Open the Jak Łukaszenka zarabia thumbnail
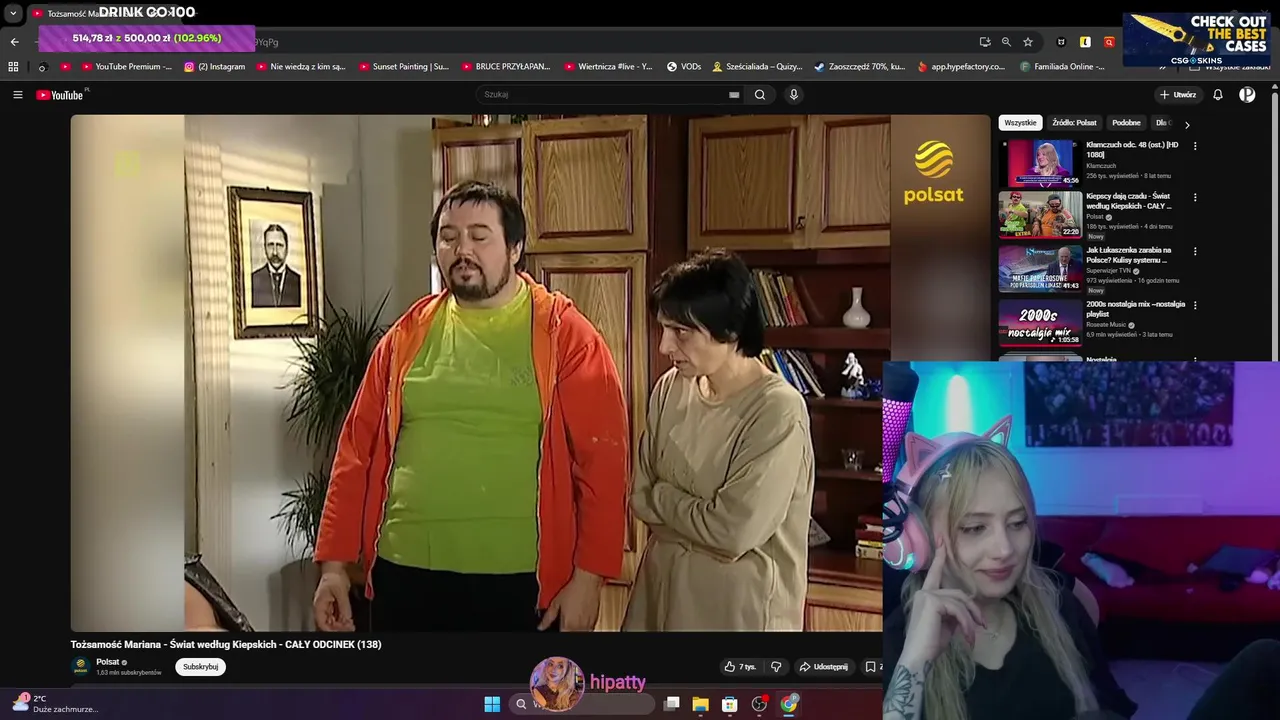The image size is (1280, 720). tap(1040, 268)
